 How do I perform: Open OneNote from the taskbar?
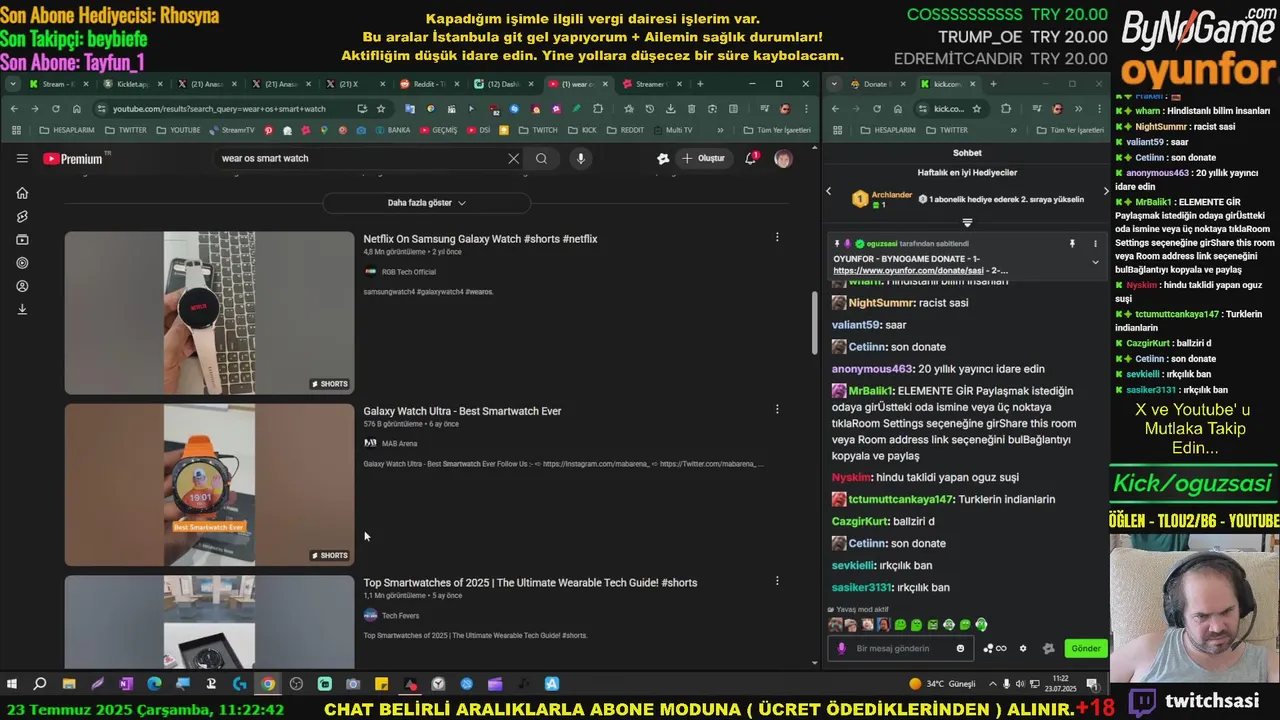click(126, 684)
